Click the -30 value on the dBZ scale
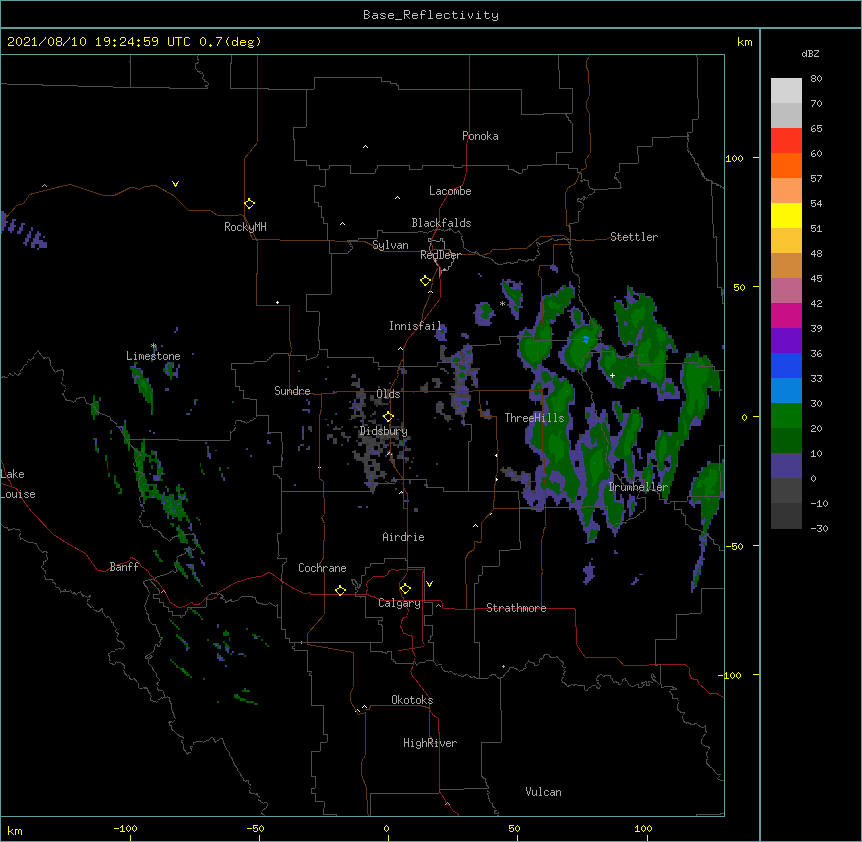The image size is (862, 842). (x=819, y=528)
